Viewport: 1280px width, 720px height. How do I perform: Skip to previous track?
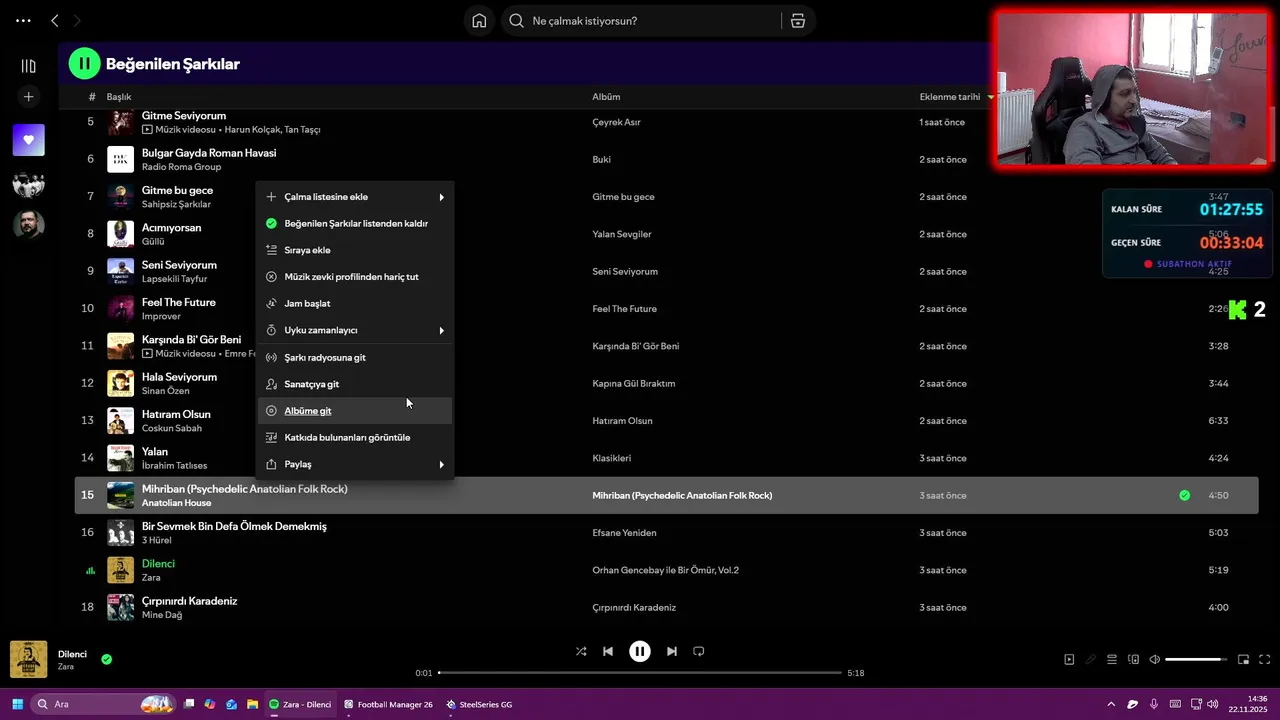607,651
